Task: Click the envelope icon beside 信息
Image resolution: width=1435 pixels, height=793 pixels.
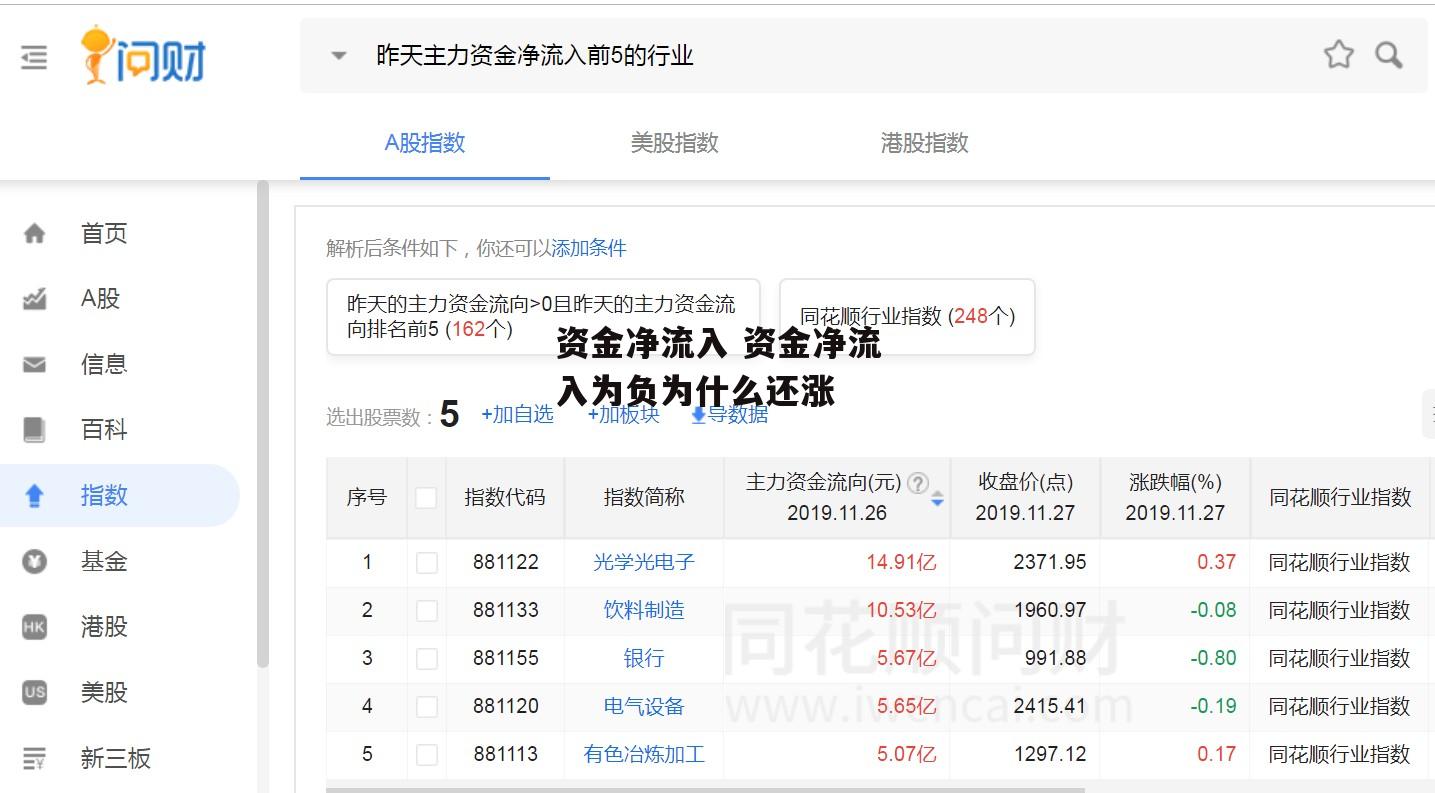Action: click(x=34, y=365)
